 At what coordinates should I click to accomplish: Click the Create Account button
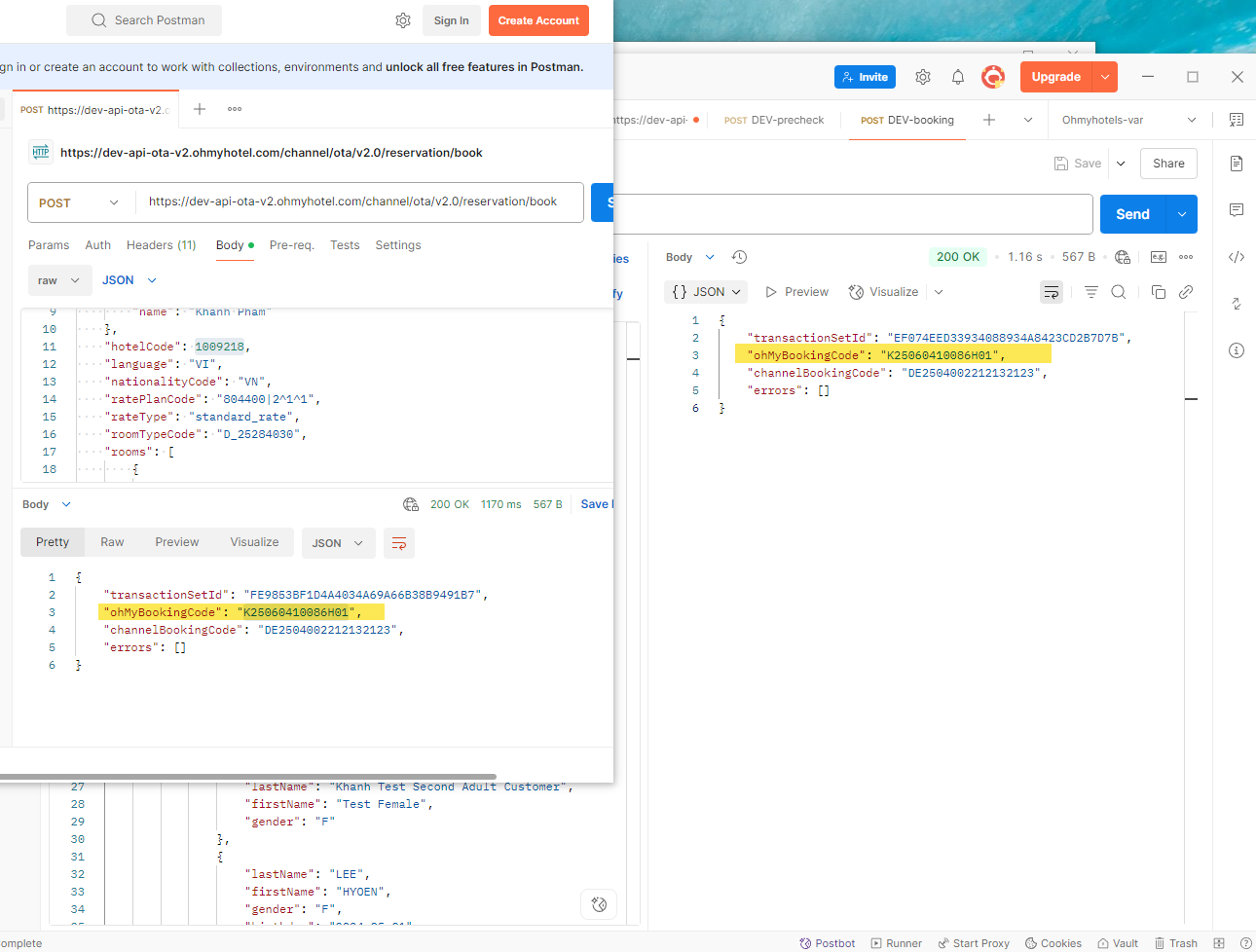538,20
